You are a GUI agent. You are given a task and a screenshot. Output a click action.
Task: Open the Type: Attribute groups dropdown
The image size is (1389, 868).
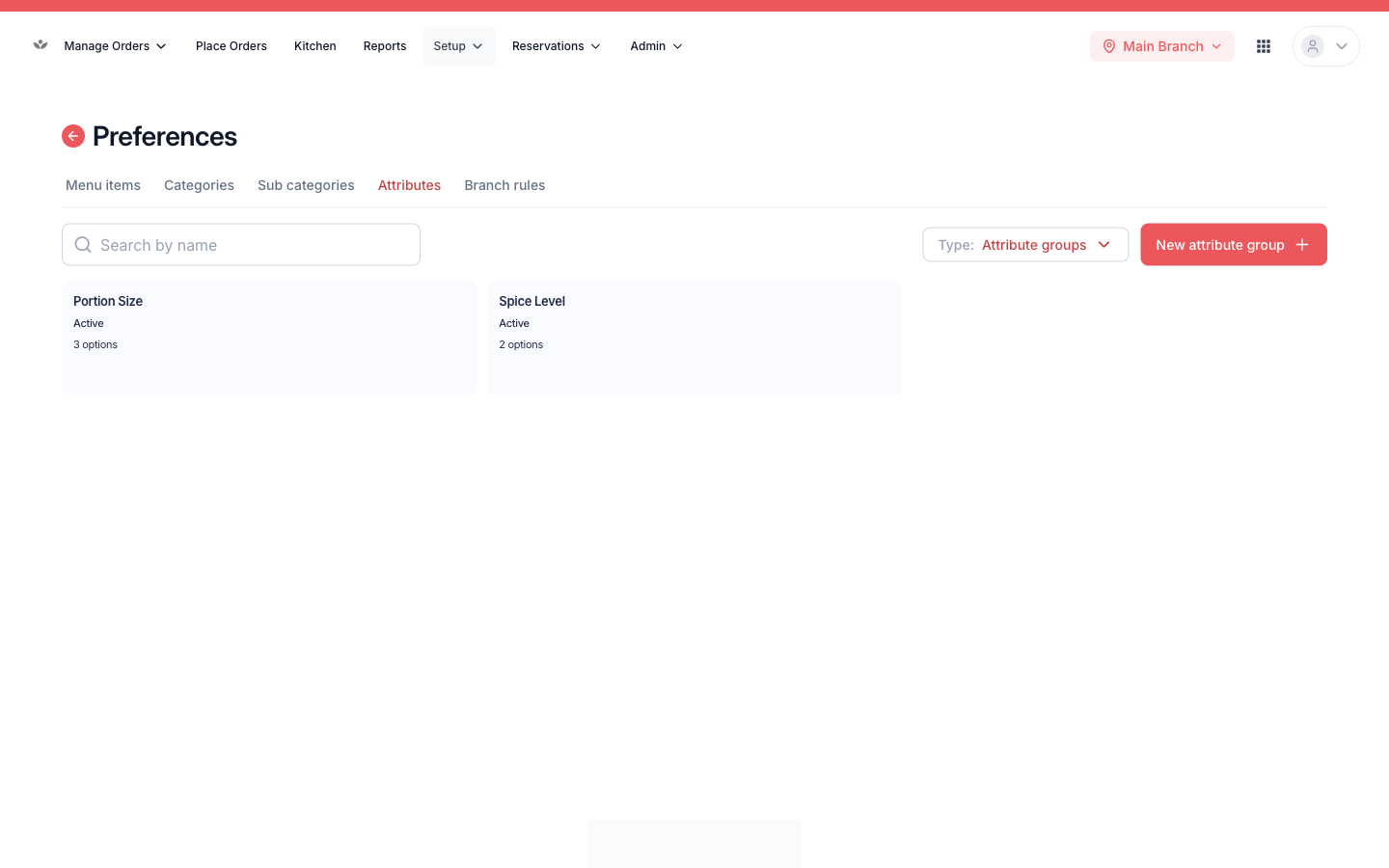click(1025, 245)
